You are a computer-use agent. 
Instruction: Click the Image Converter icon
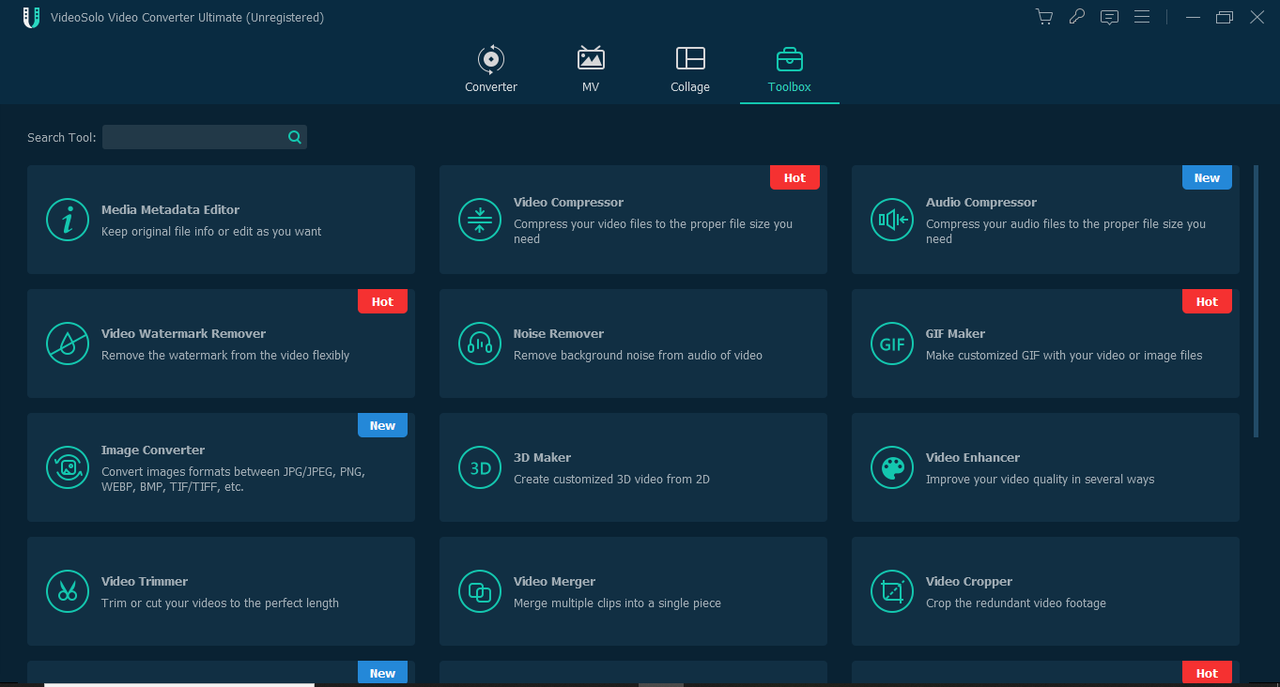[68, 468]
